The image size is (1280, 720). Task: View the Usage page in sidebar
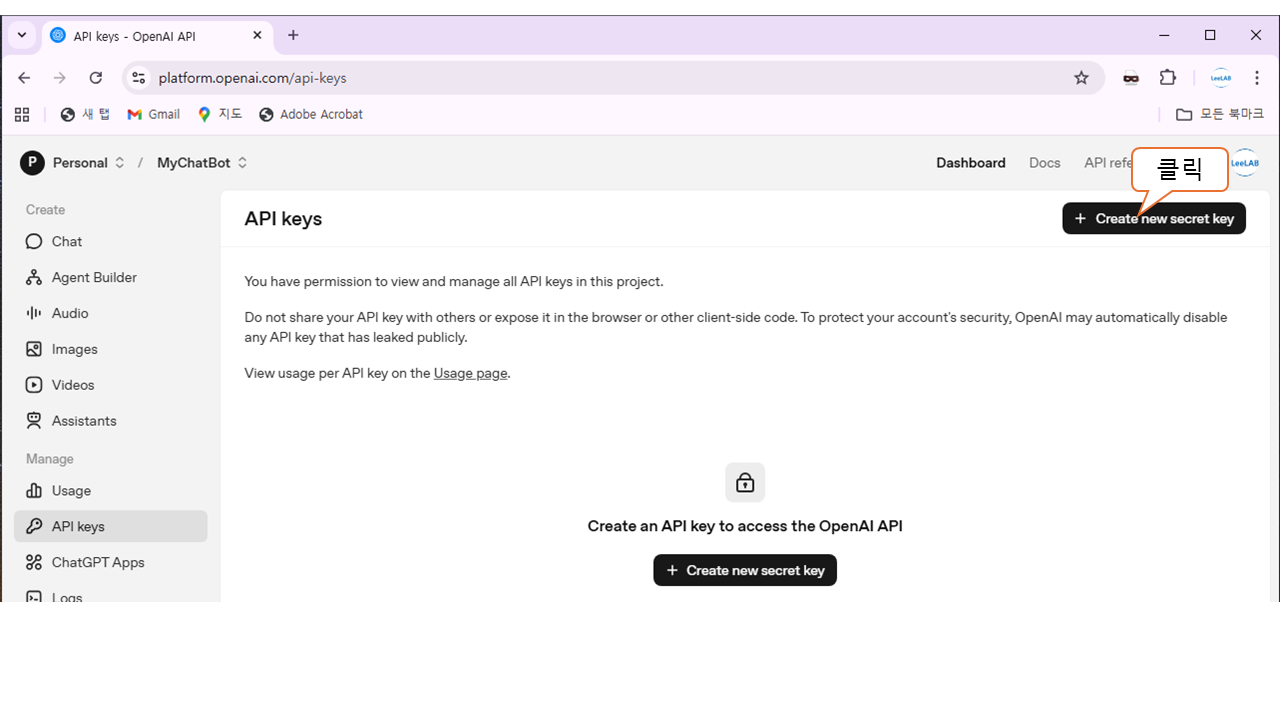[x=71, y=491]
